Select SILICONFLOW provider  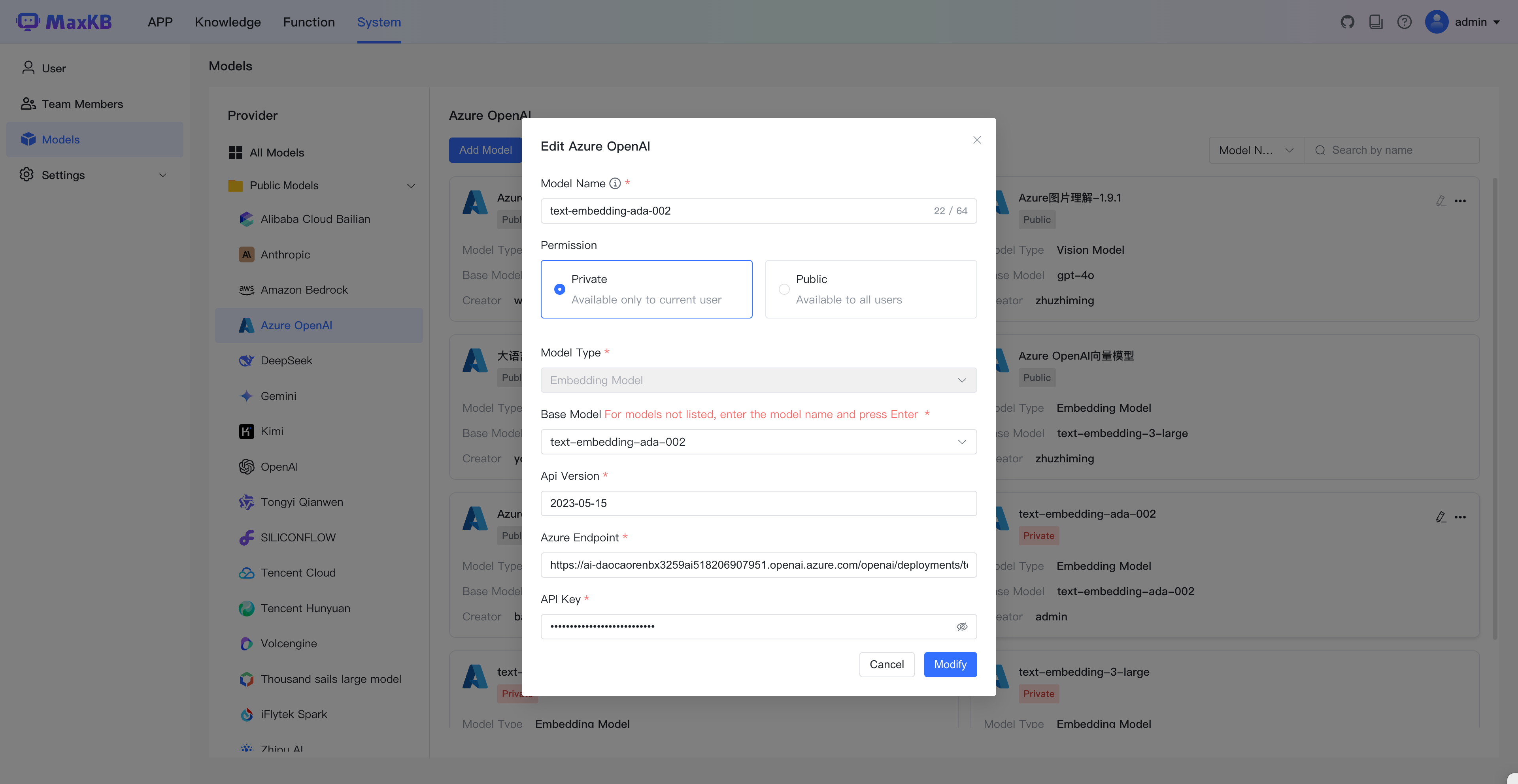tap(319, 537)
